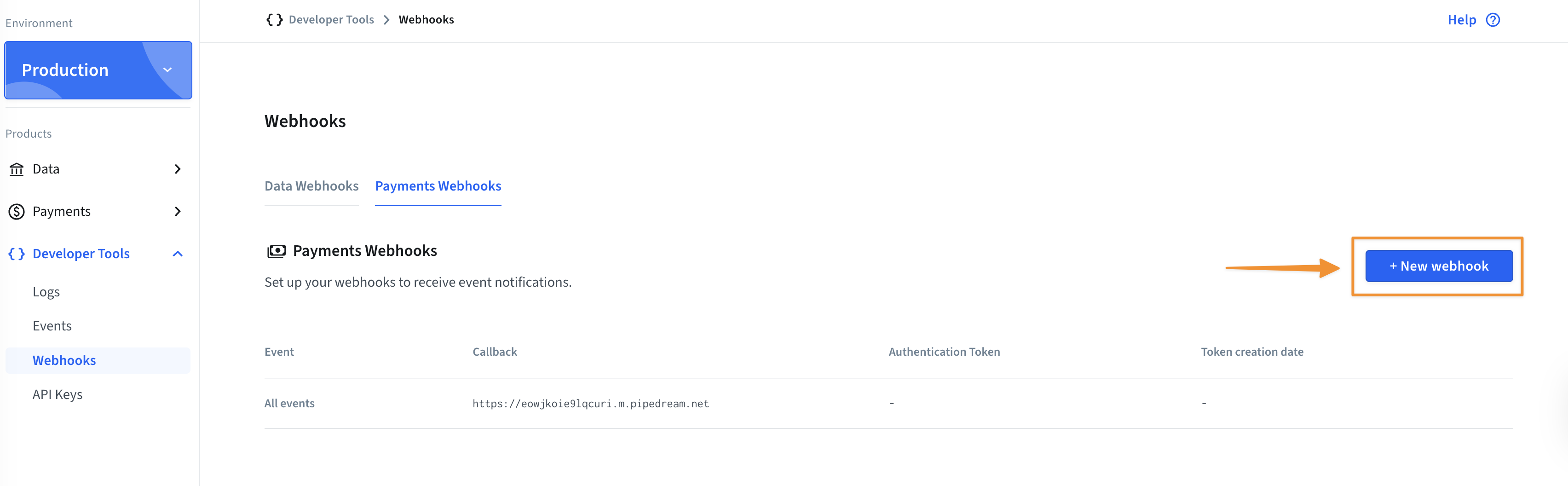Image resolution: width=1568 pixels, height=486 pixels.
Task: Click the Payments Webhooks money icon
Action: point(277,251)
